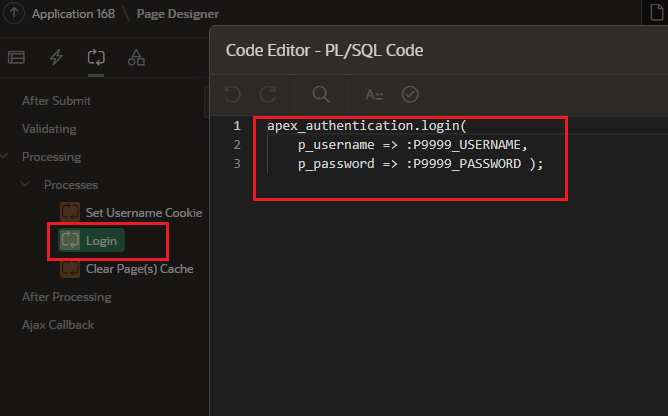Open Find with the magnifier icon
668x416 pixels.
coord(320,94)
